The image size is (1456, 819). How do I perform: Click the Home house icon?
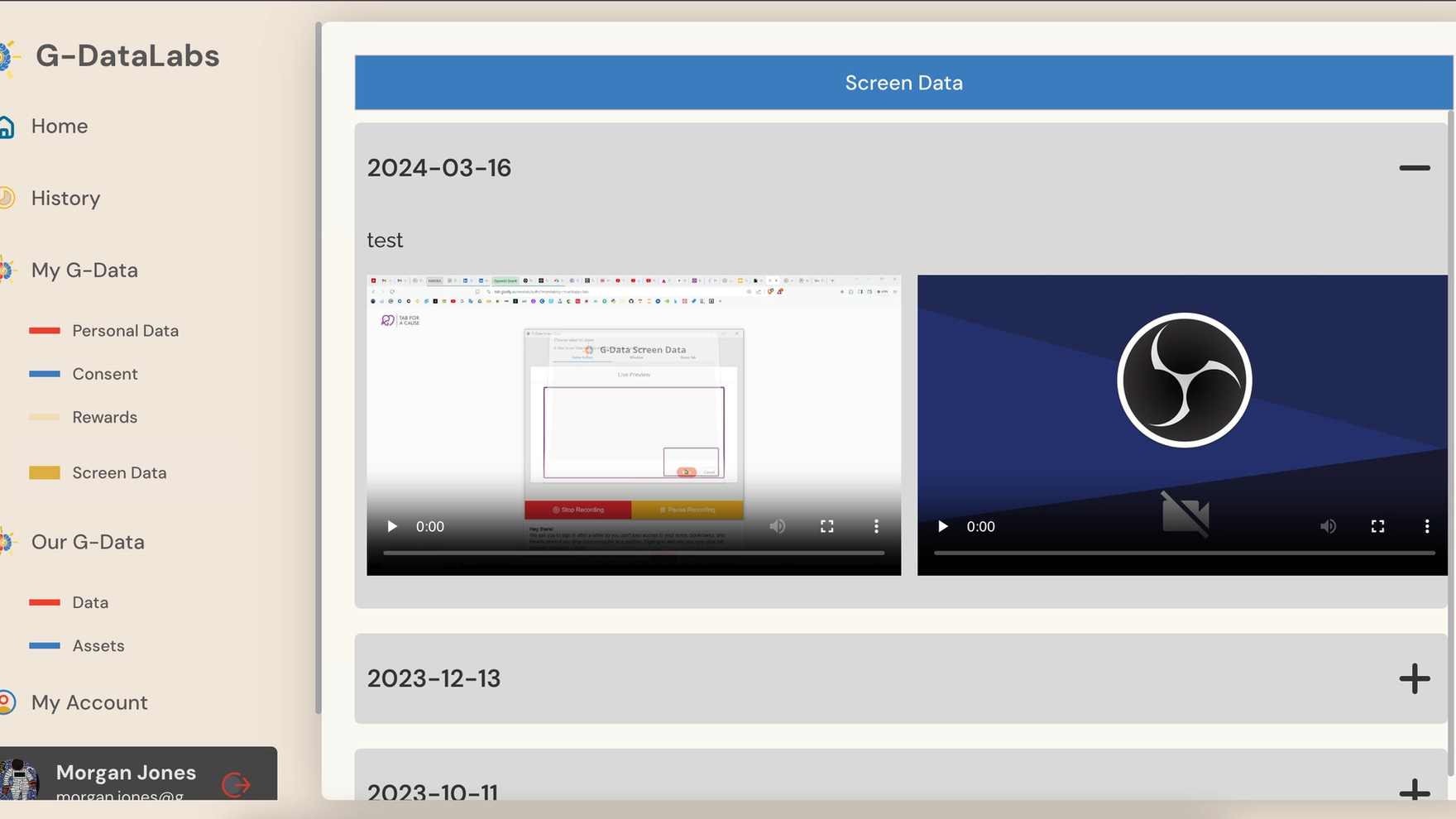tap(7, 127)
